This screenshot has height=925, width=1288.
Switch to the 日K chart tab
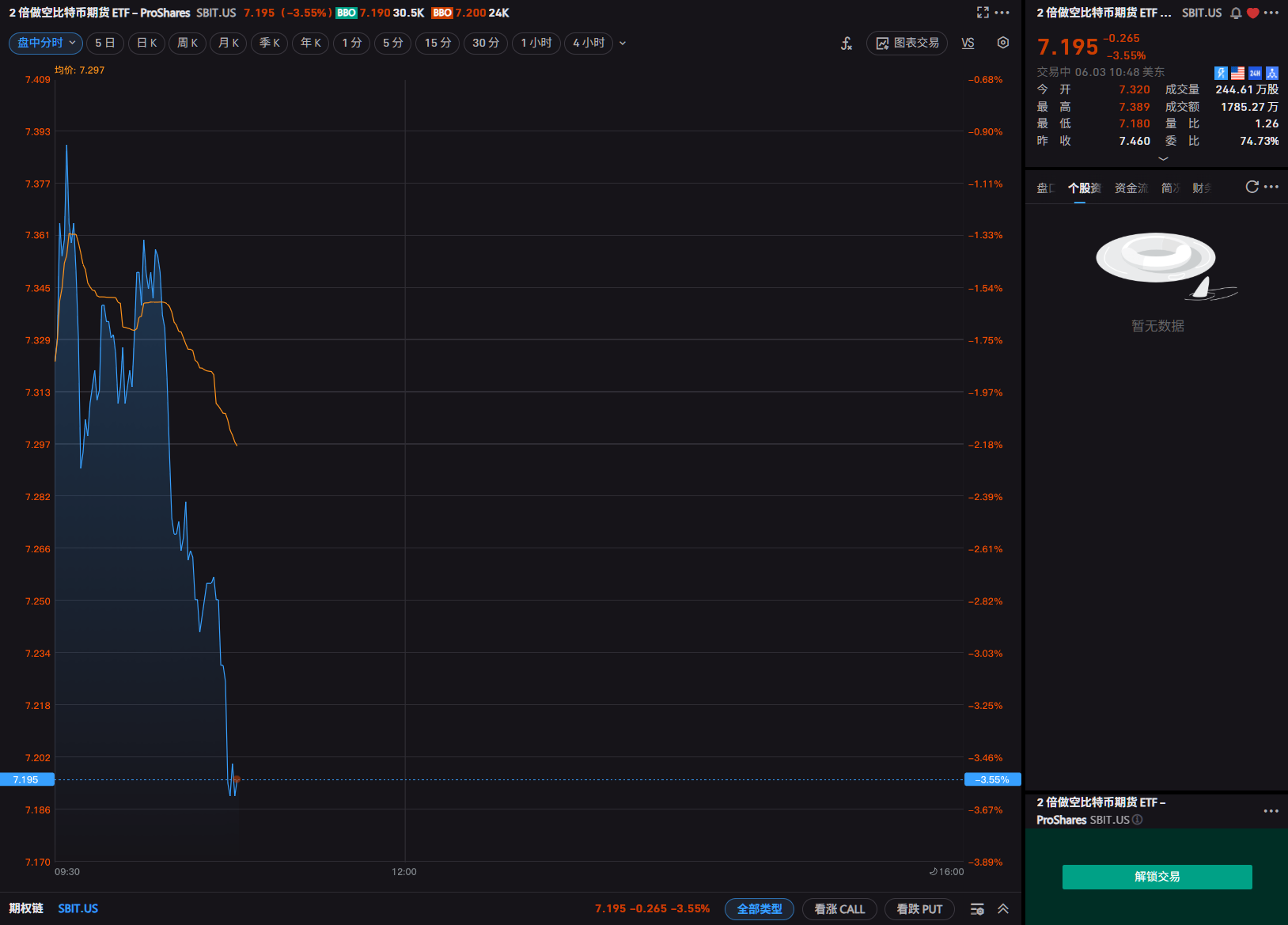146,43
